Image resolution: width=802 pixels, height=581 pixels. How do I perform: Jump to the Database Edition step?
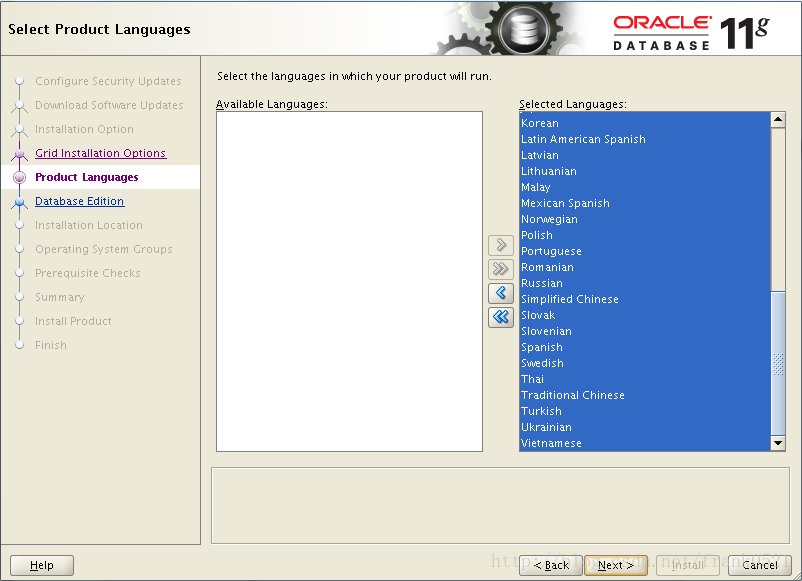pos(80,201)
